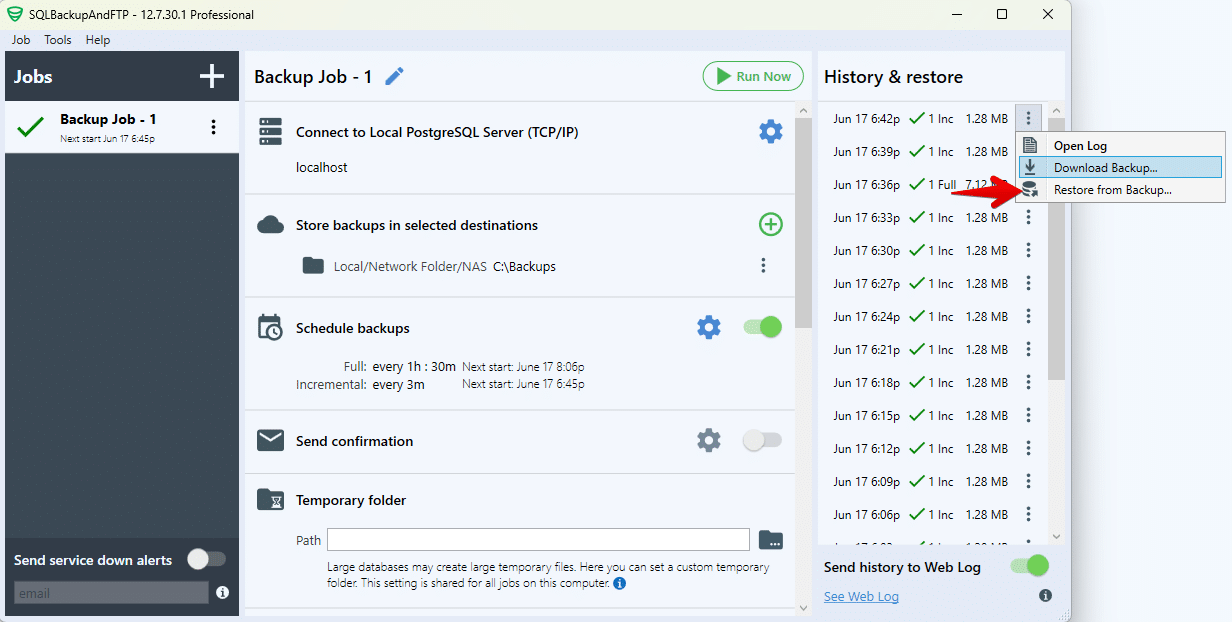Choose Restore from Backup... menu entry
The image size is (1232, 622).
pos(1120,189)
